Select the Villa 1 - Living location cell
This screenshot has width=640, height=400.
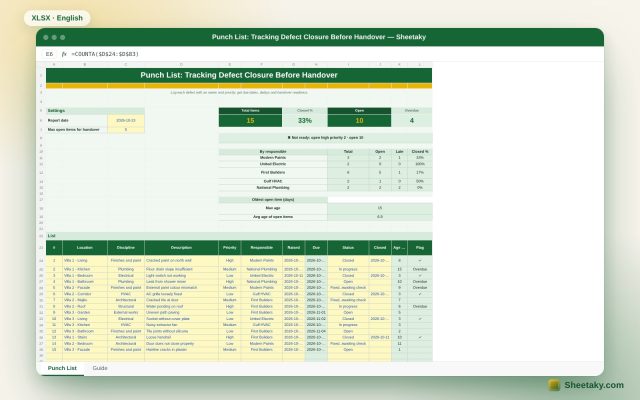[85, 260]
